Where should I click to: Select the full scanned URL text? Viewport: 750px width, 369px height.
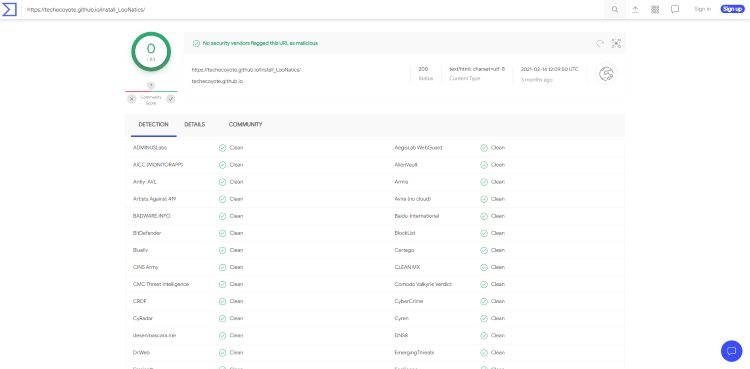pos(246,69)
